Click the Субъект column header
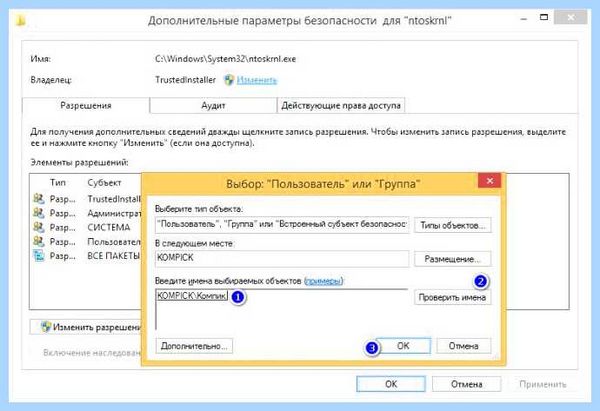The image size is (600, 411). click(x=104, y=183)
